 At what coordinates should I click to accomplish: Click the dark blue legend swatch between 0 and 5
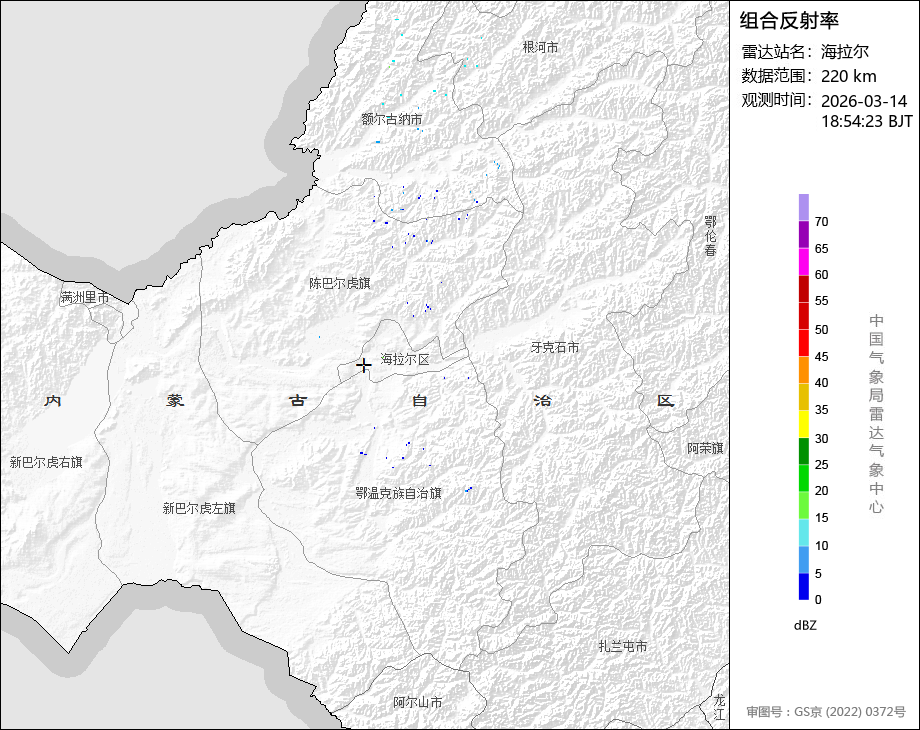[804, 586]
